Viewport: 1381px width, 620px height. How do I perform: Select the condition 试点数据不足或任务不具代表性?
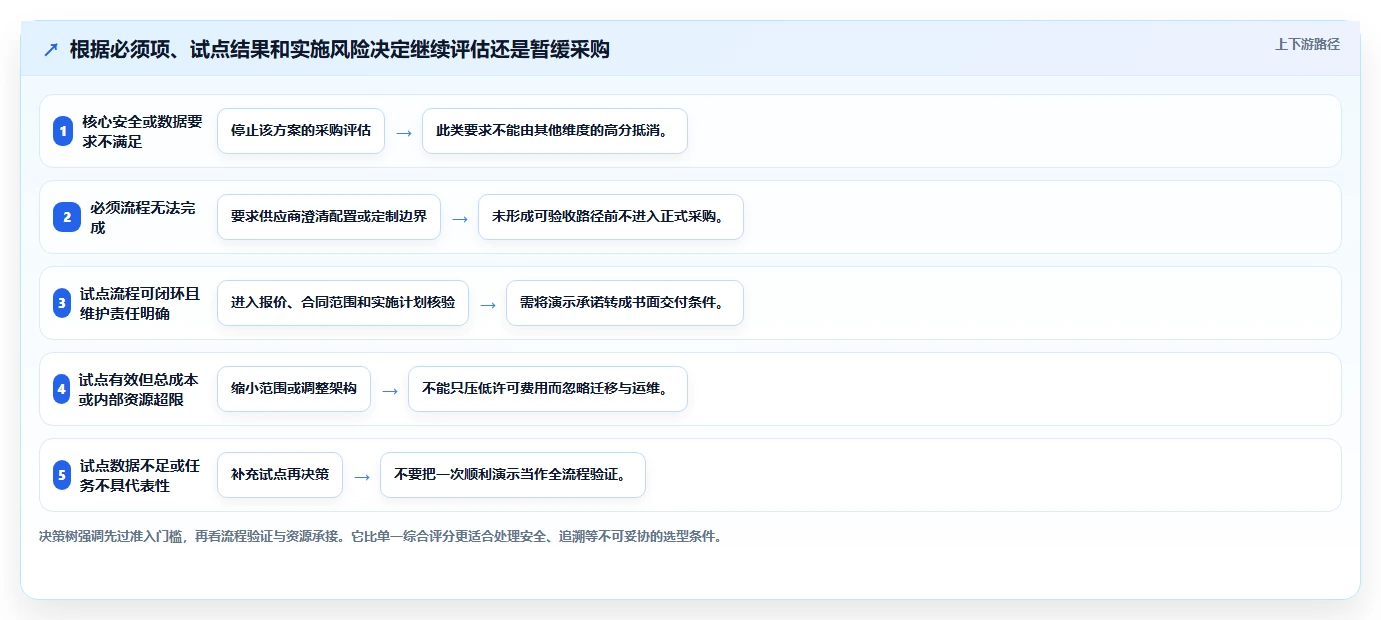point(141,475)
